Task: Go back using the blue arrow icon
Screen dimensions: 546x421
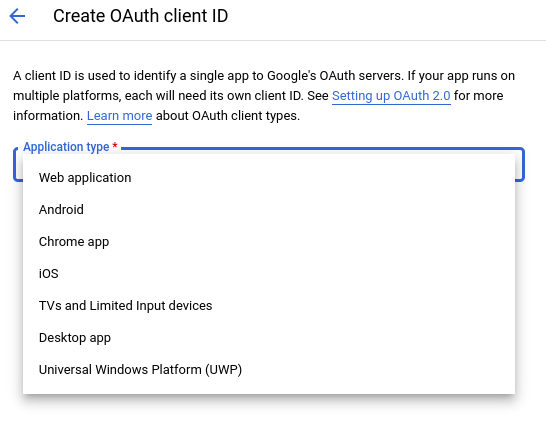Action: pos(17,16)
